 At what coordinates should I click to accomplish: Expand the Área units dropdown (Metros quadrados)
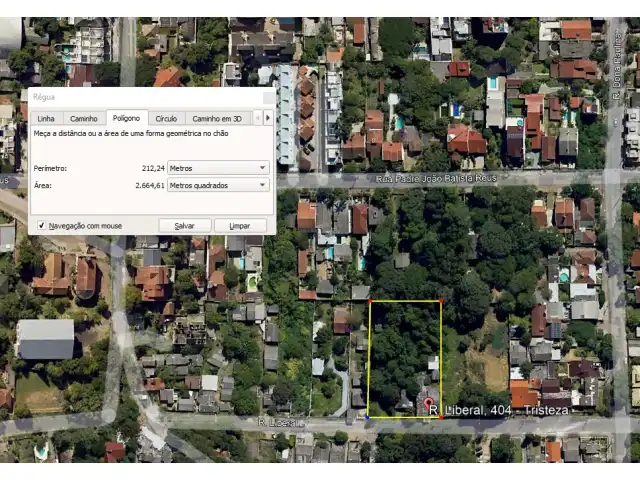coord(218,185)
